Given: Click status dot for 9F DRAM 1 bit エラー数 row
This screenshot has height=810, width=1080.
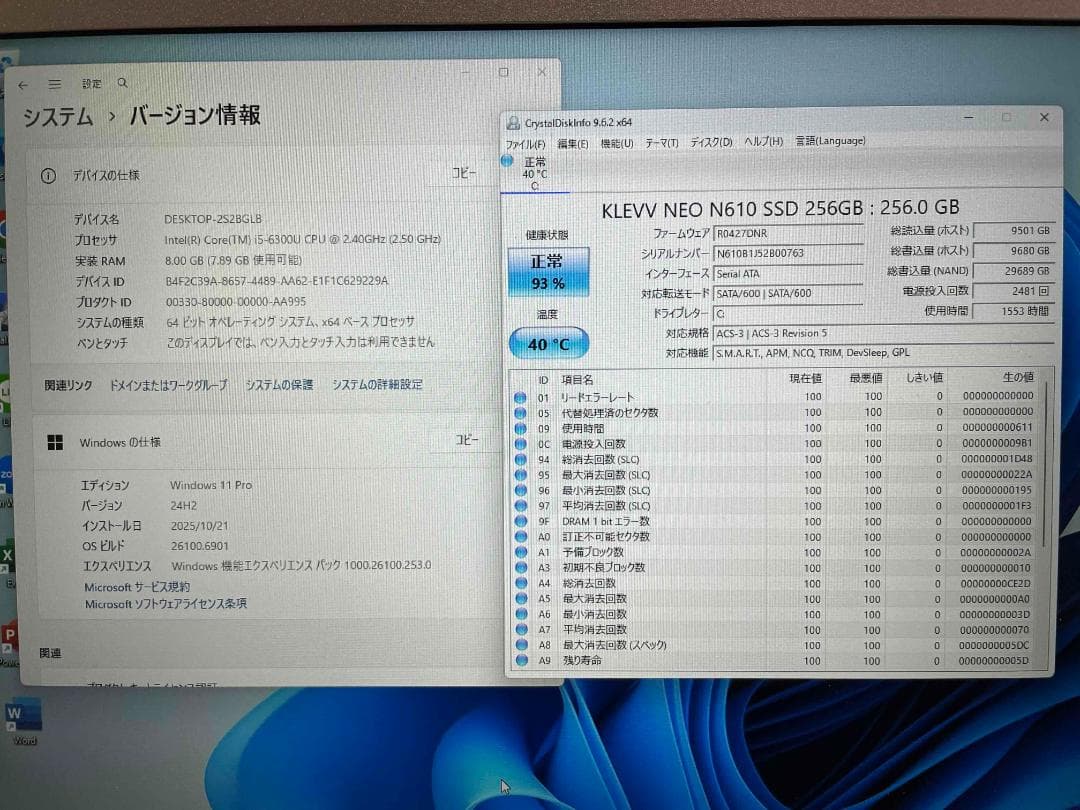Looking at the screenshot, I should (x=521, y=521).
